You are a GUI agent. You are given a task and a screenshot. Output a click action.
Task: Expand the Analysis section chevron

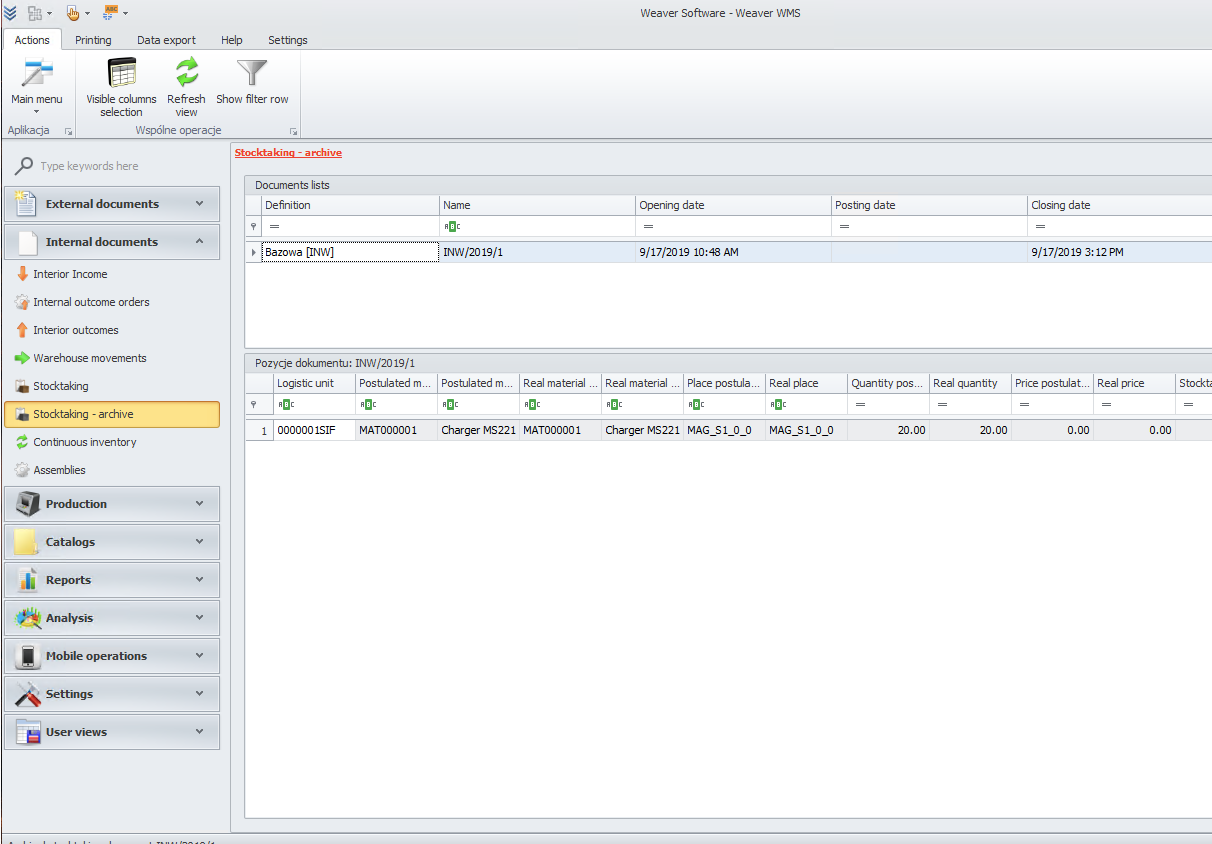(x=200, y=618)
